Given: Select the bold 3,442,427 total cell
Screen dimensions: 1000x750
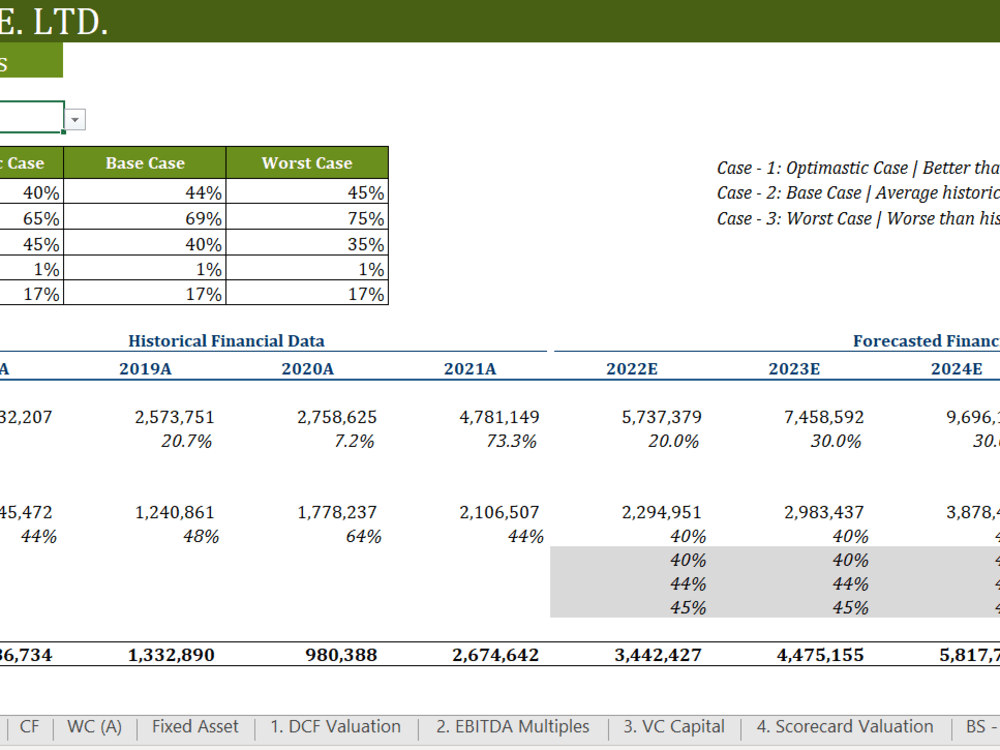Looking at the screenshot, I should click(658, 655).
